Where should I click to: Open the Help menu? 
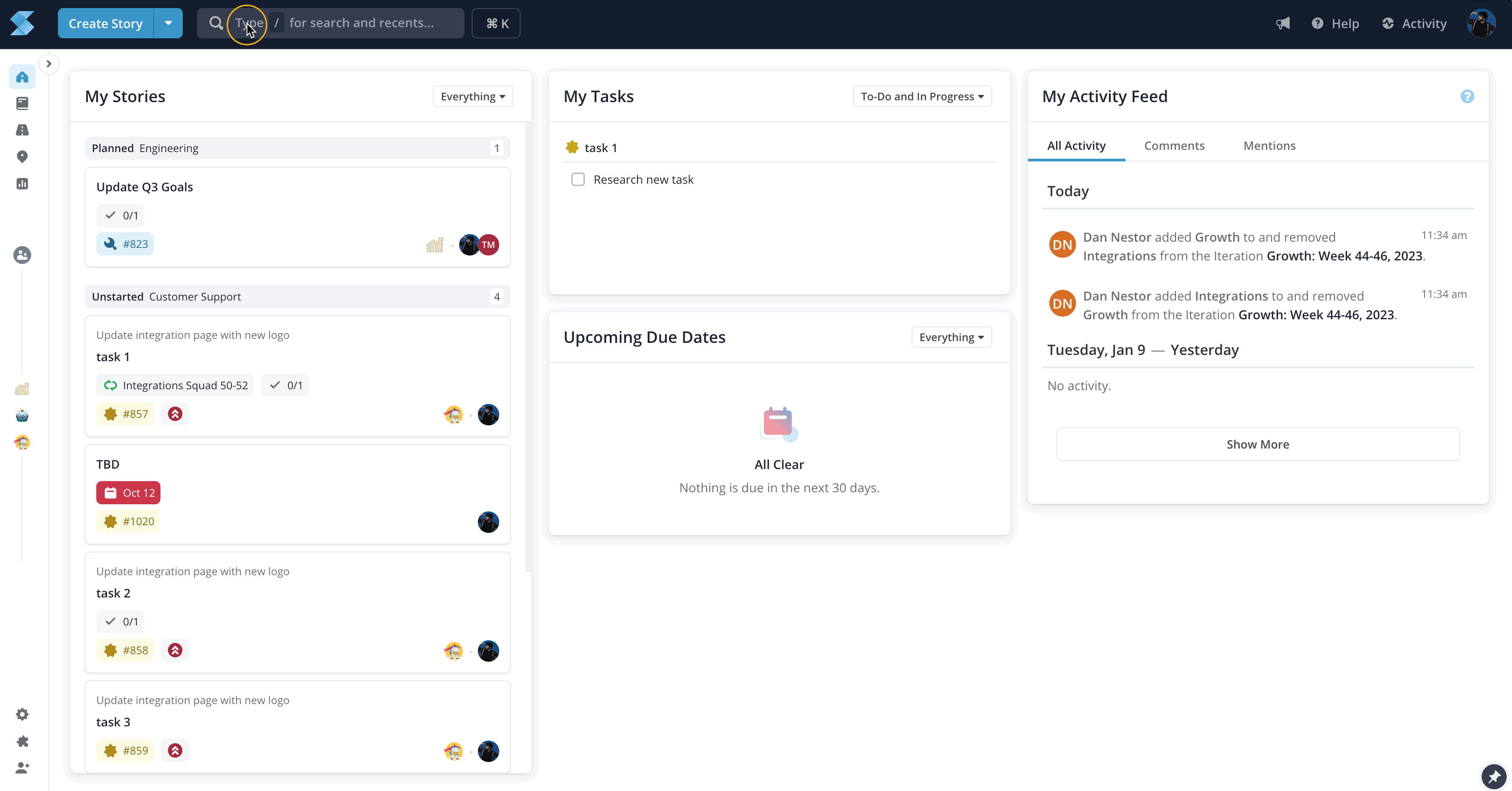tap(1335, 24)
